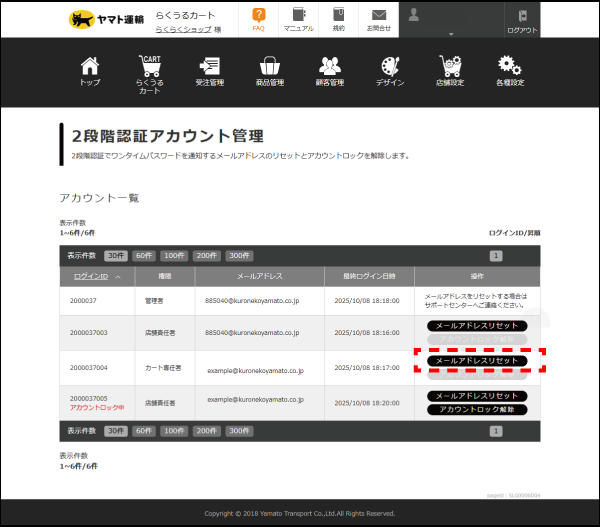The width and height of the screenshot is (600, 527).
Task: Click the 規約 terms icon
Action: click(x=338, y=17)
